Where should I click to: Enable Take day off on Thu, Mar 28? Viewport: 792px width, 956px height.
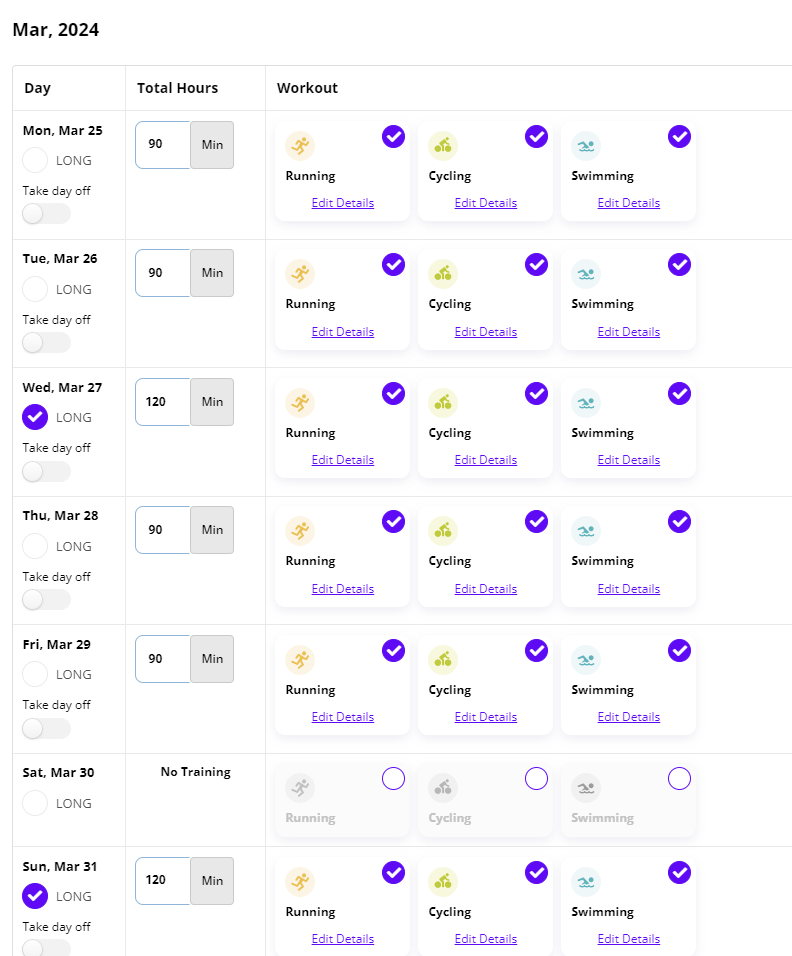tap(46, 599)
